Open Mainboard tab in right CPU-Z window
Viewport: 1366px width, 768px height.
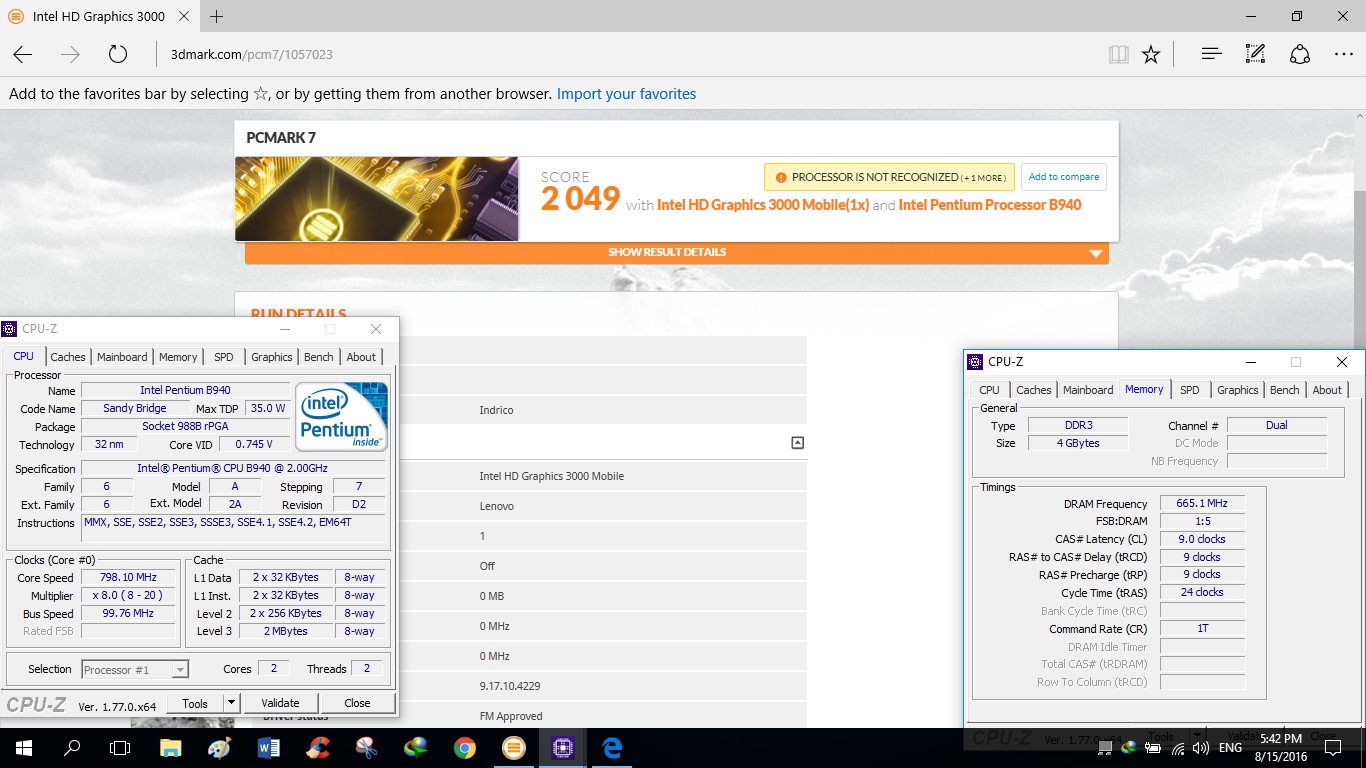pos(1088,390)
